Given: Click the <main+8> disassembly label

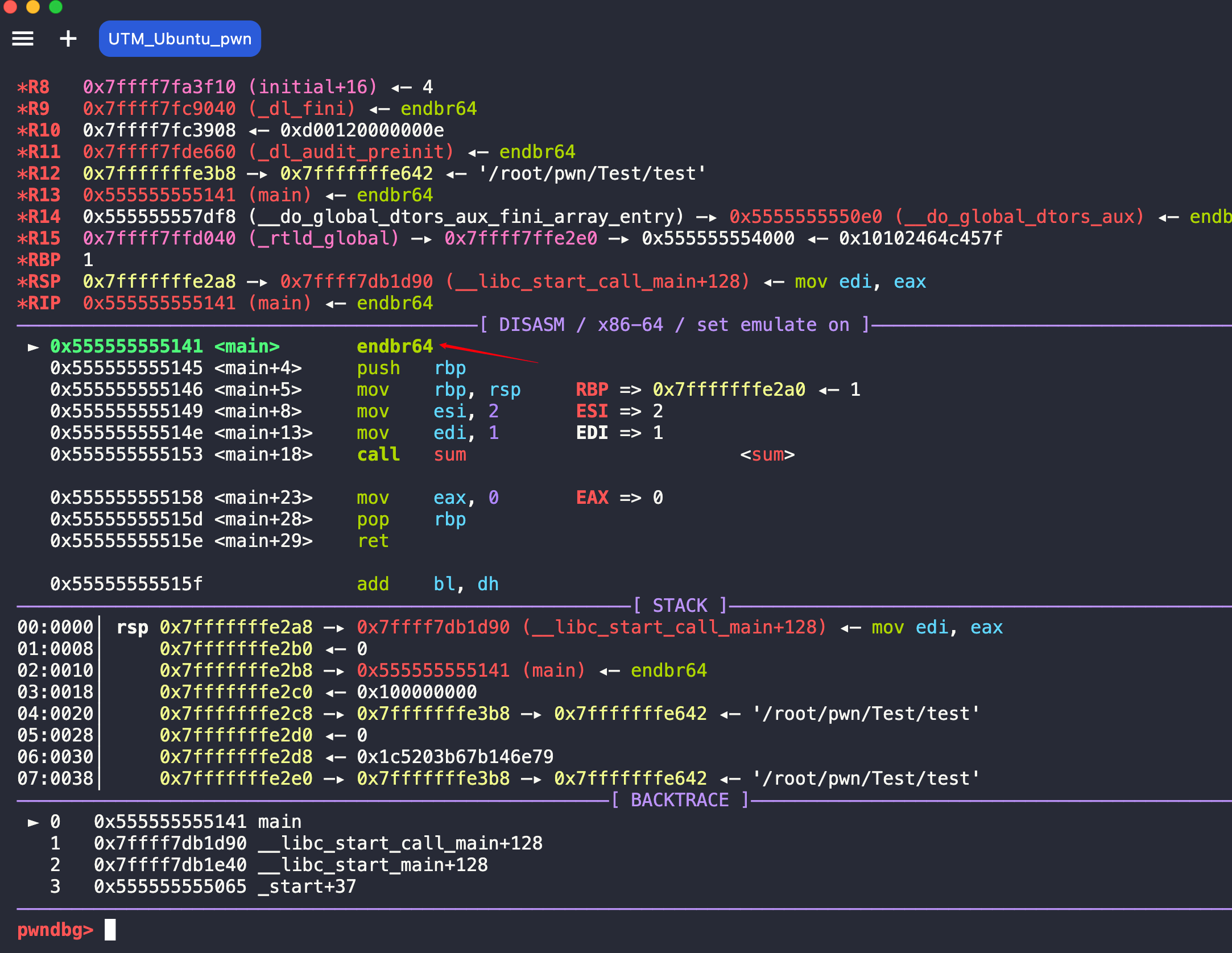Looking at the screenshot, I should point(258,411).
